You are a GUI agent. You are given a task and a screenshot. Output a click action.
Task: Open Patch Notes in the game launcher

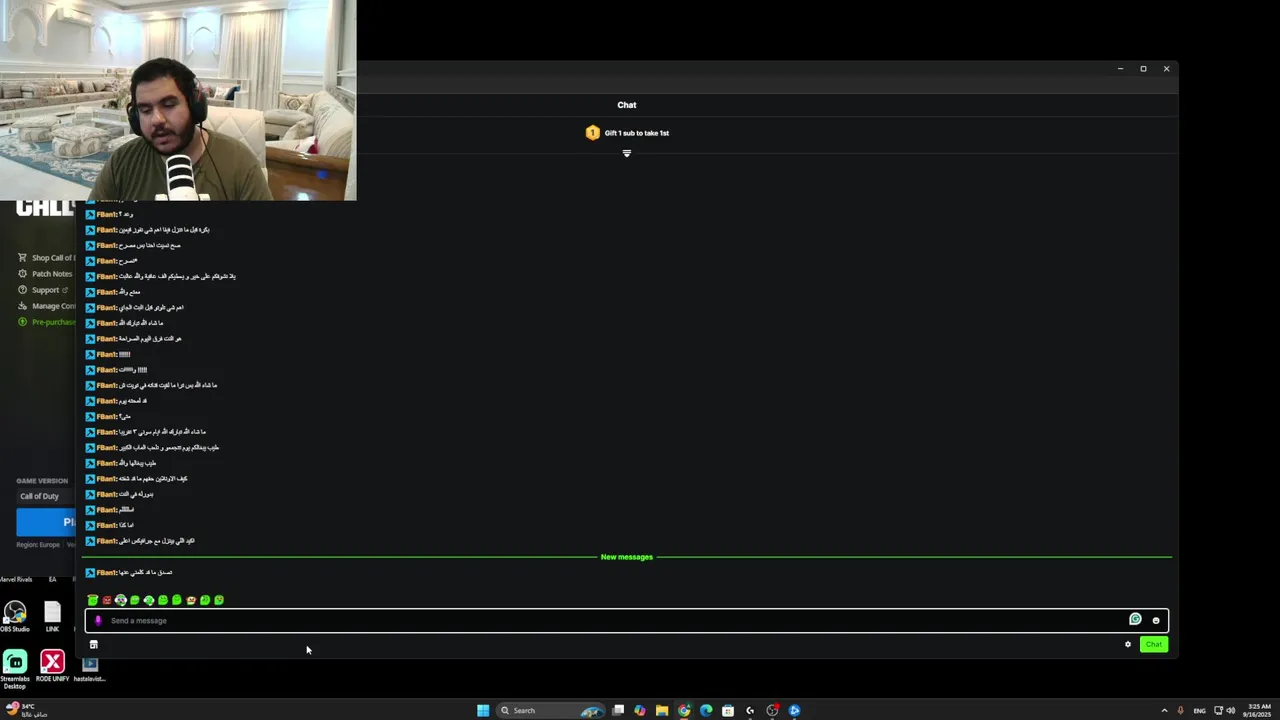coord(45,274)
